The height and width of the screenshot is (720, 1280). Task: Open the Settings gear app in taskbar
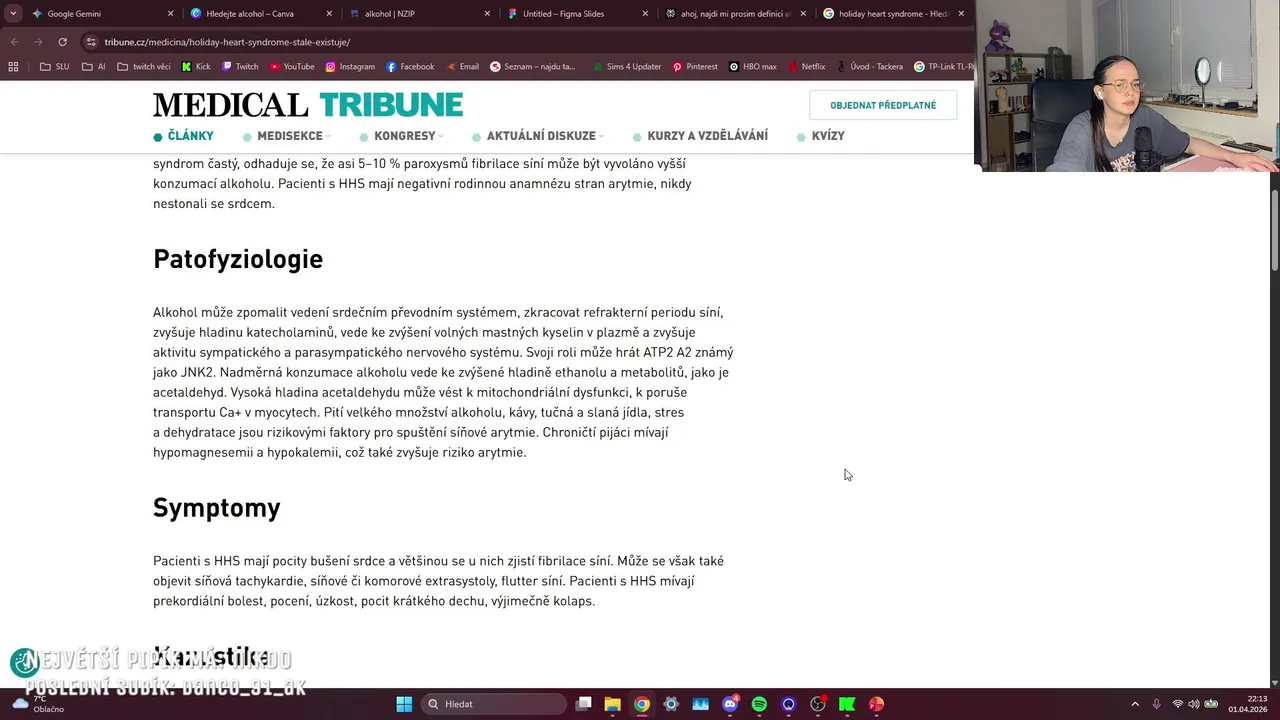pos(671,704)
